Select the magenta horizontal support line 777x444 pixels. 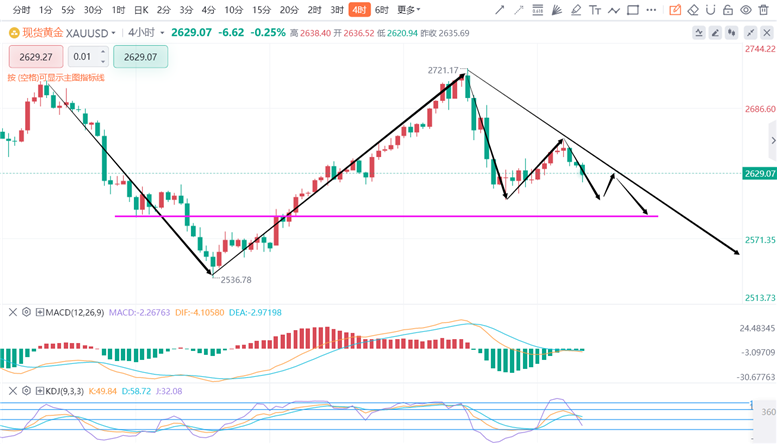point(387,216)
